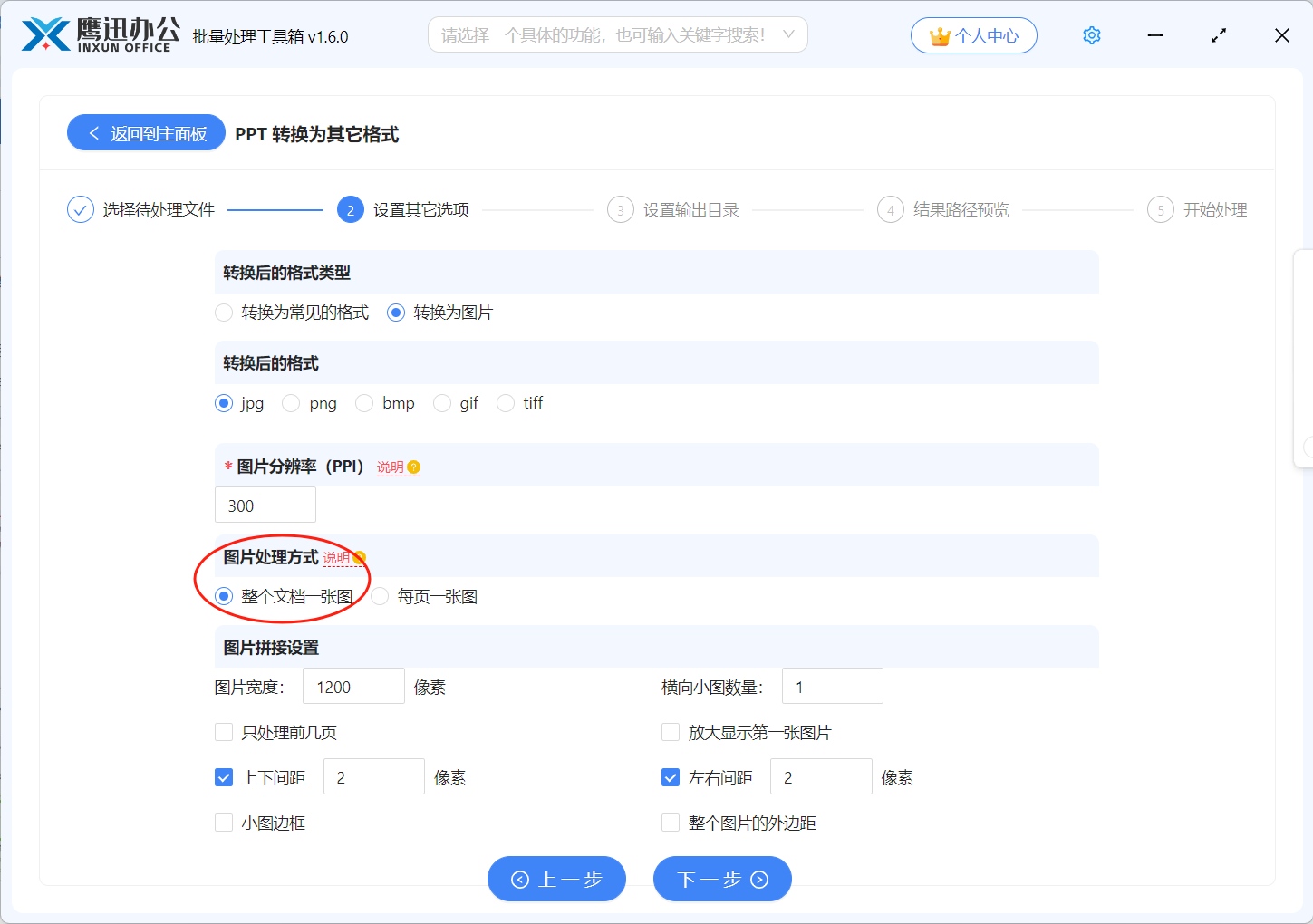Click the step 4 number circle
The width and height of the screenshot is (1313, 924).
pyautogui.click(x=891, y=210)
